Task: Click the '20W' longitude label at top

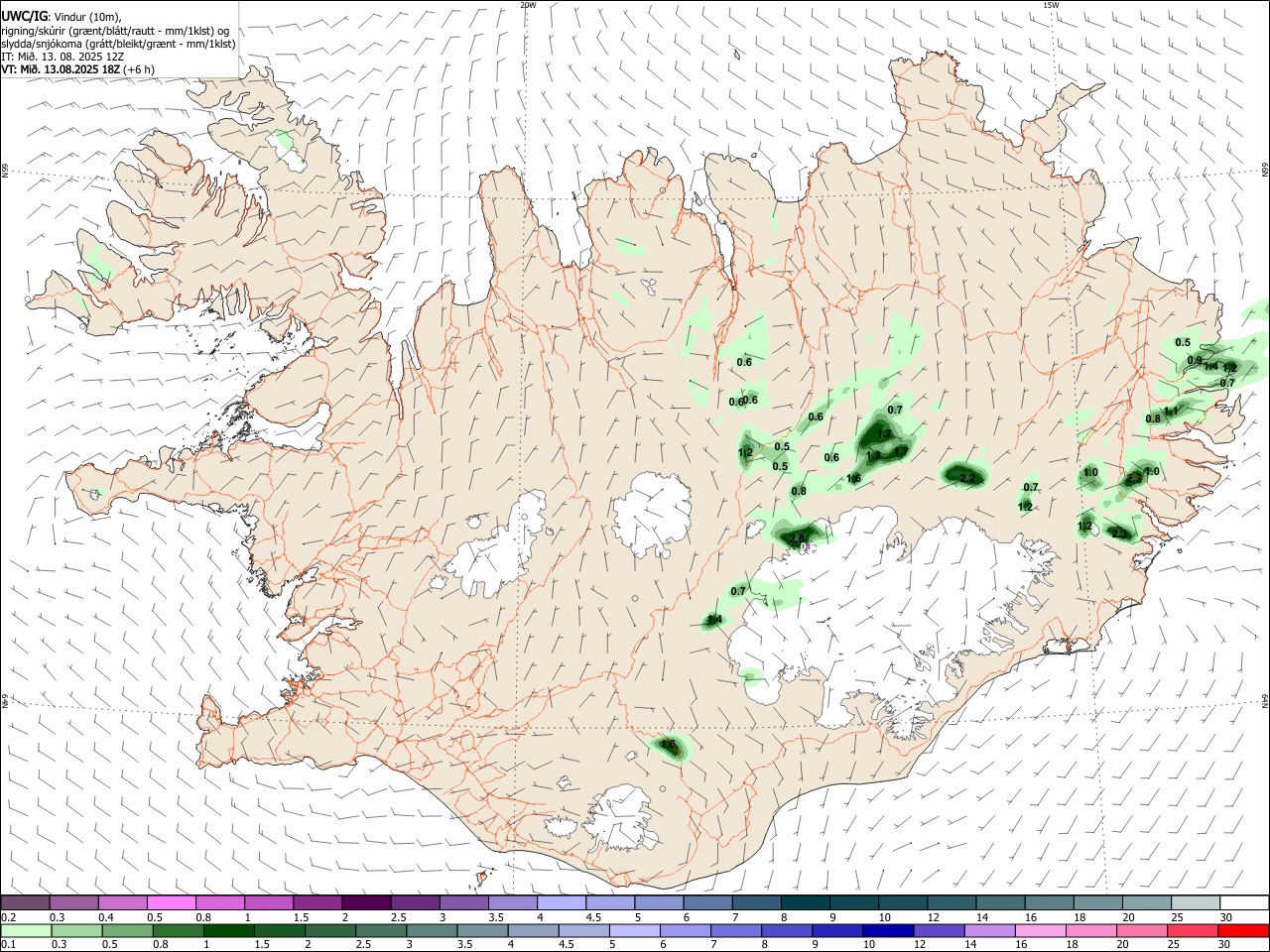Action: pos(528,5)
